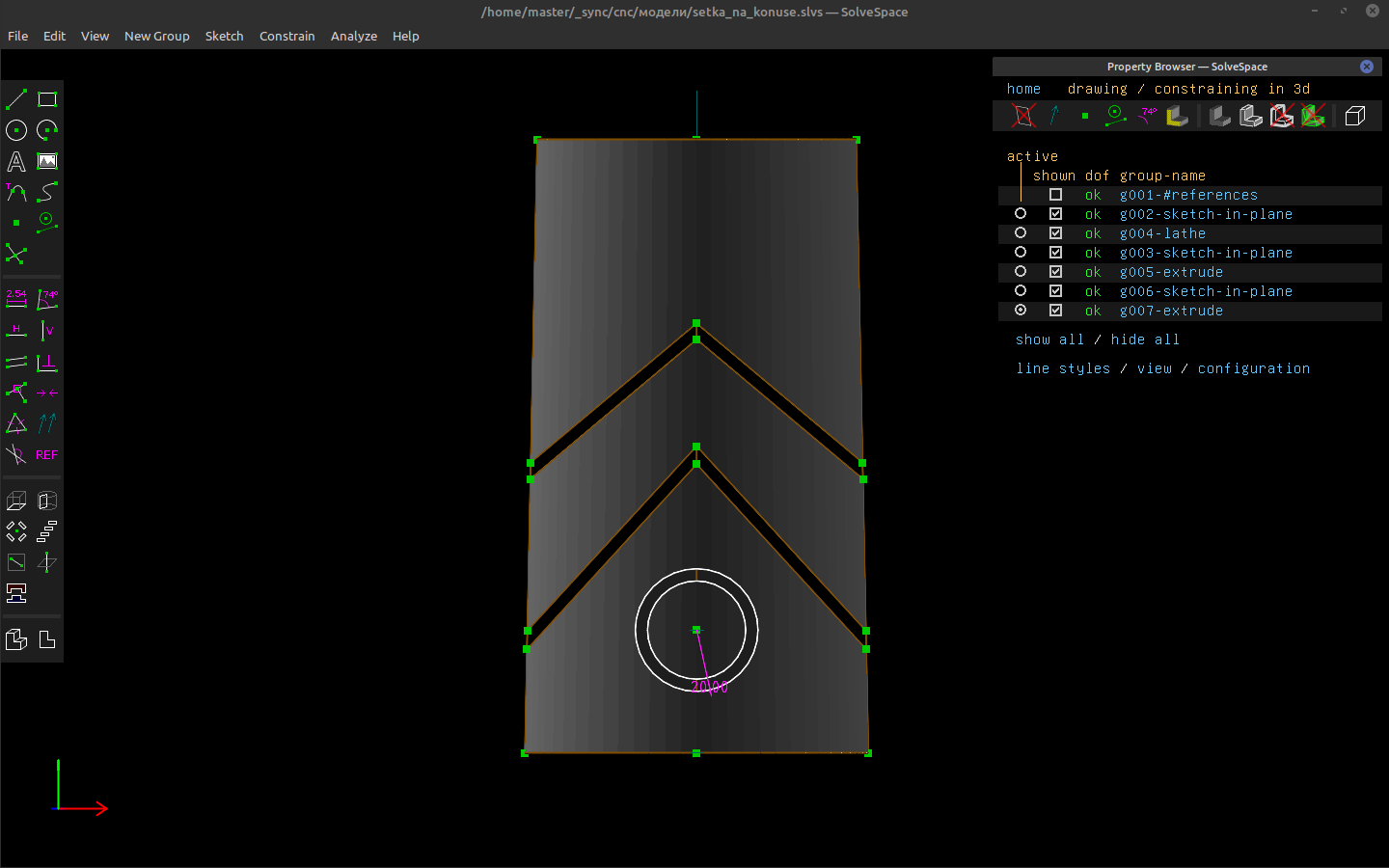1389x868 pixels.
Task: Apply the parallel constraint
Action: [16, 362]
